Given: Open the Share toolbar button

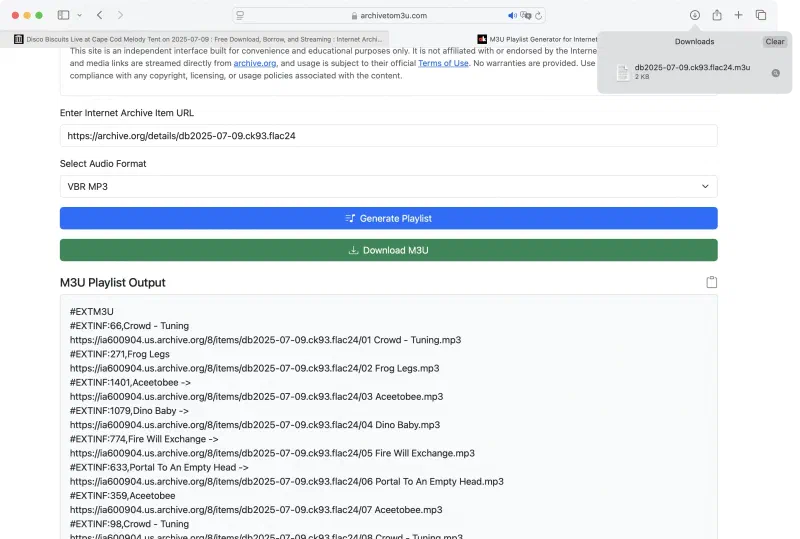Looking at the screenshot, I should [717, 15].
